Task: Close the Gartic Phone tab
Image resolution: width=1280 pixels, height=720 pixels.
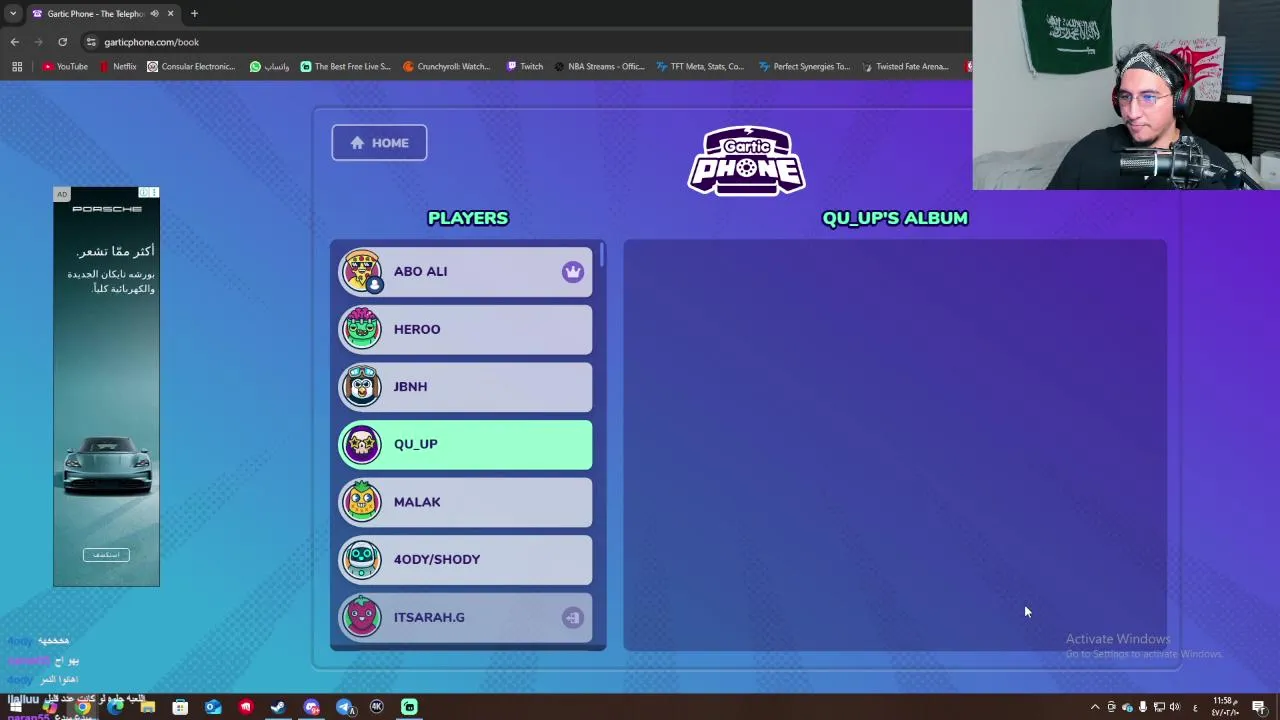Action: pos(170,14)
